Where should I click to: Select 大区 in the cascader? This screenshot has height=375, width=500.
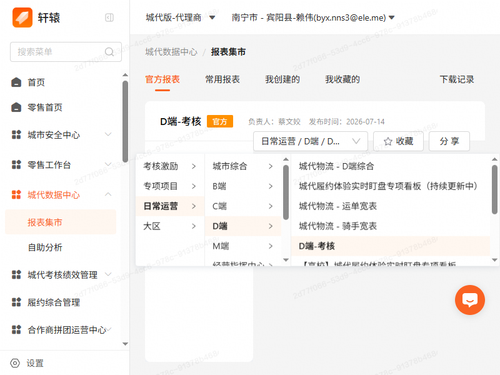[x=170, y=226]
